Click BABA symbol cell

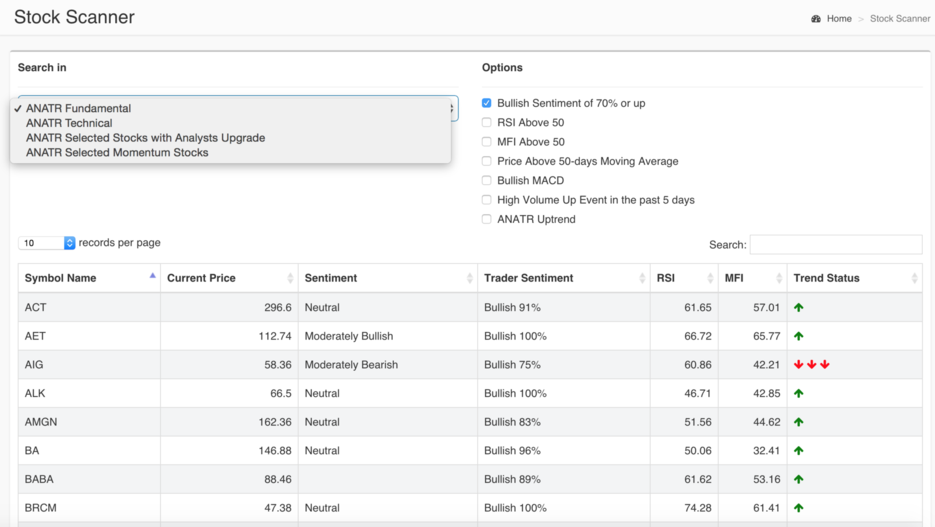[89, 479]
